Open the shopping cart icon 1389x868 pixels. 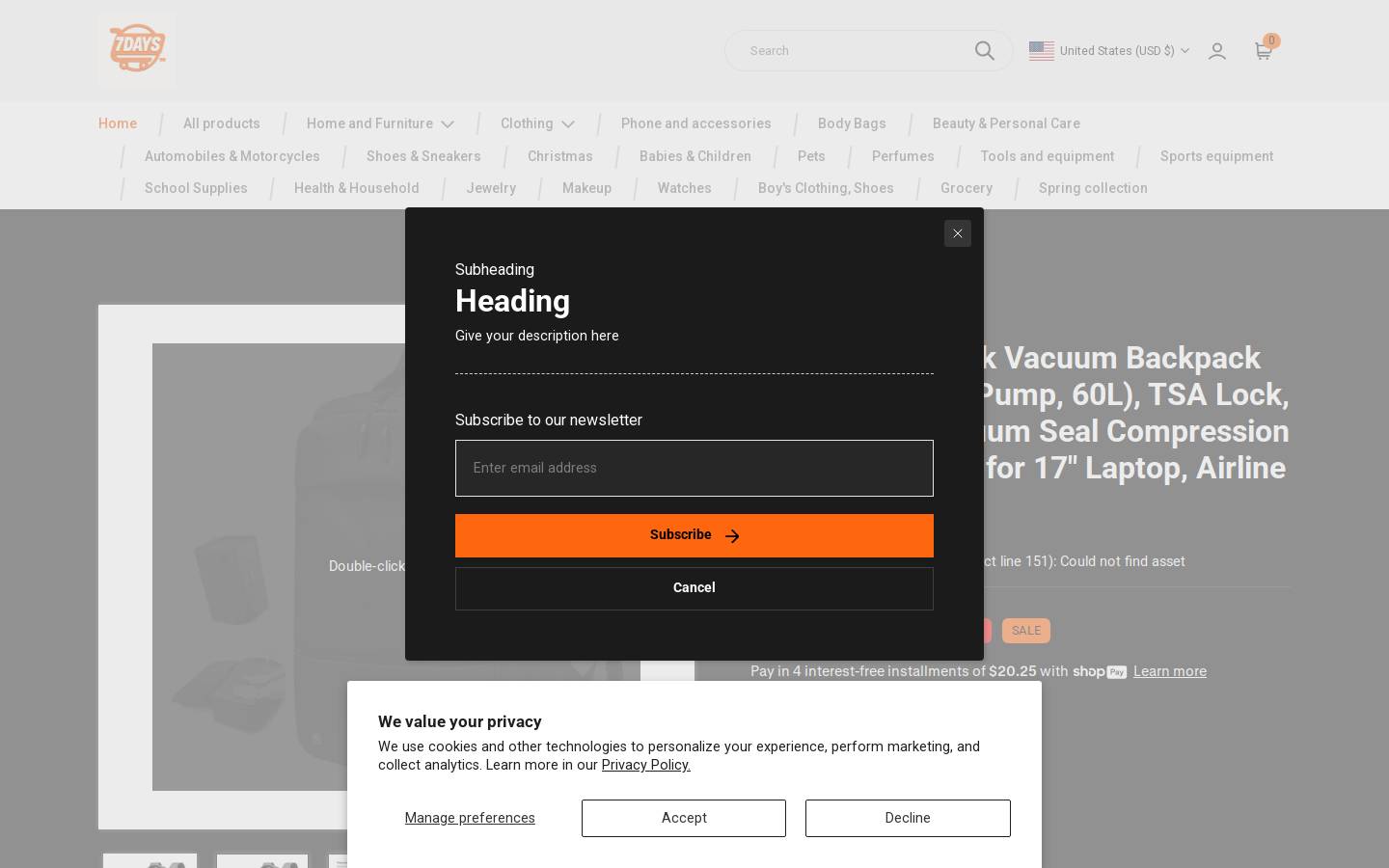point(1264,51)
